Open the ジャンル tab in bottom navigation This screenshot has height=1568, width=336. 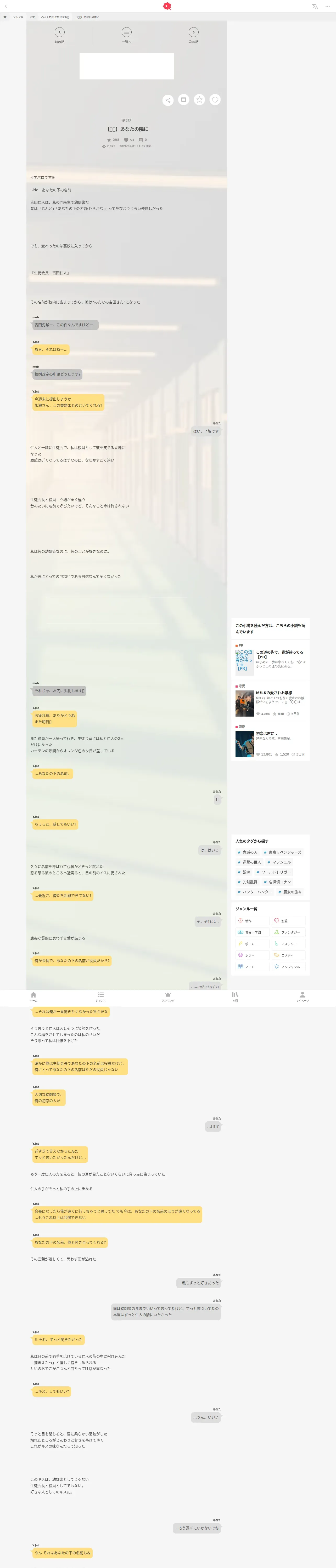point(101,996)
